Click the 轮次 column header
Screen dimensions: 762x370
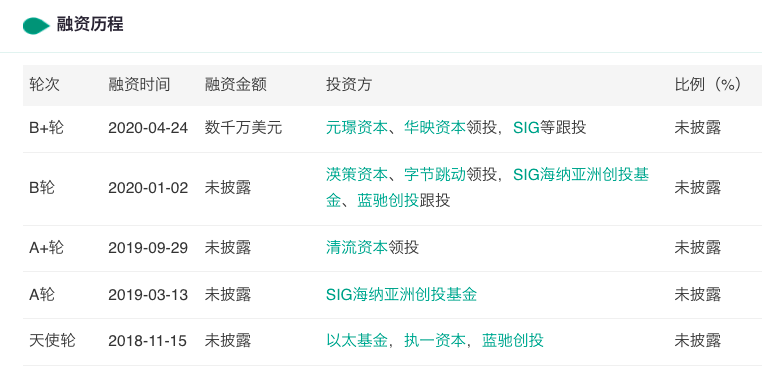(45, 85)
